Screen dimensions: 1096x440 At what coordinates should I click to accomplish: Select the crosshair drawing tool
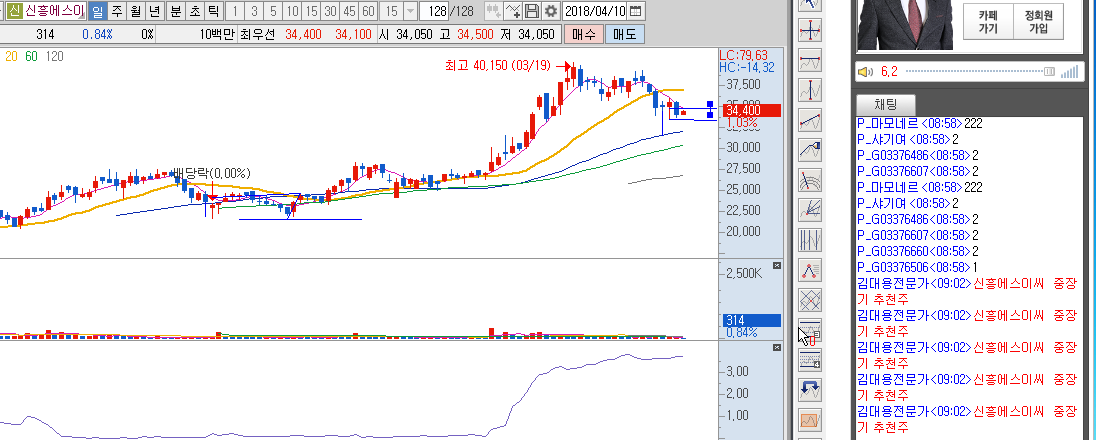coord(811,29)
